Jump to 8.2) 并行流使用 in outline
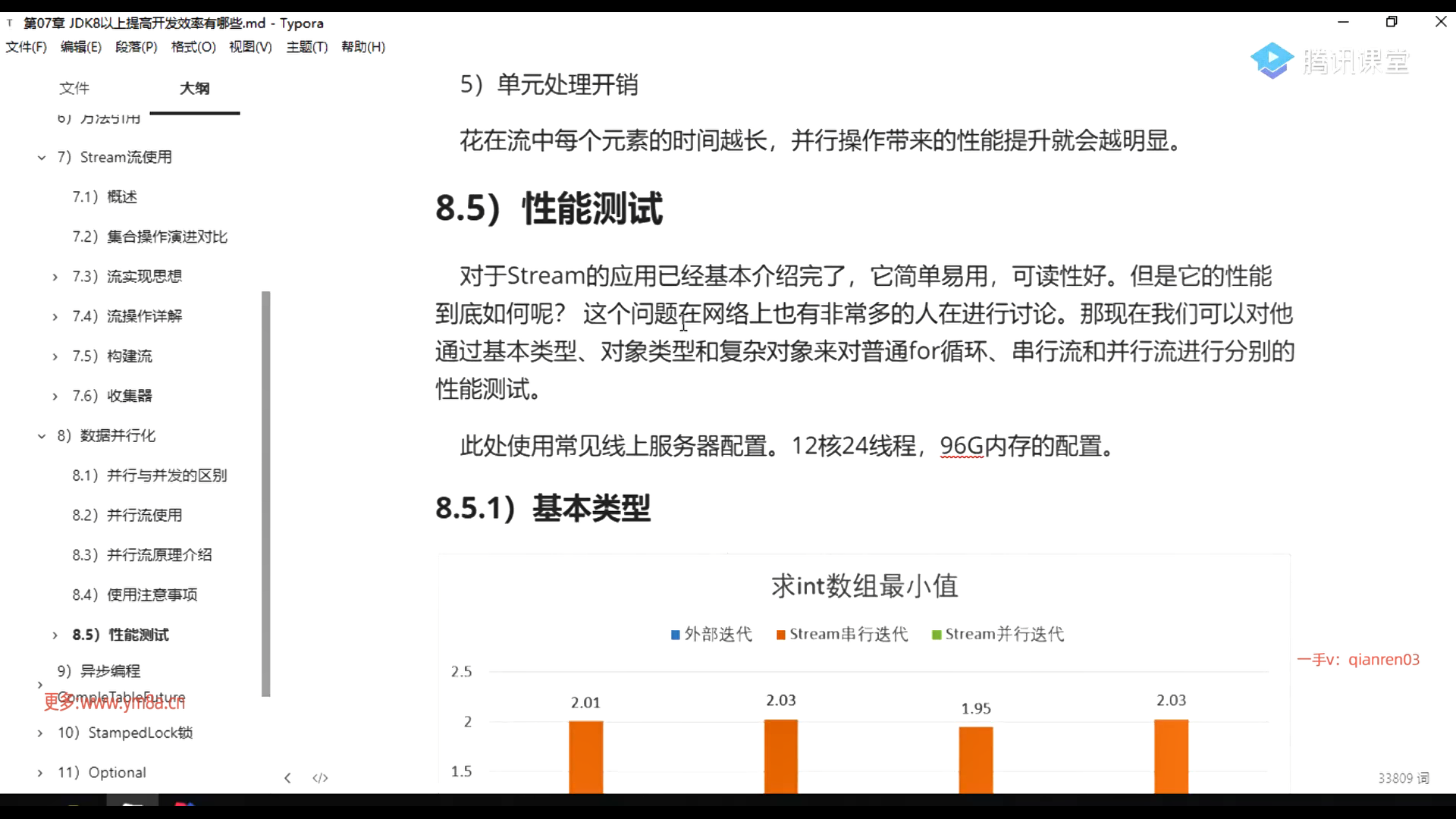 (127, 515)
